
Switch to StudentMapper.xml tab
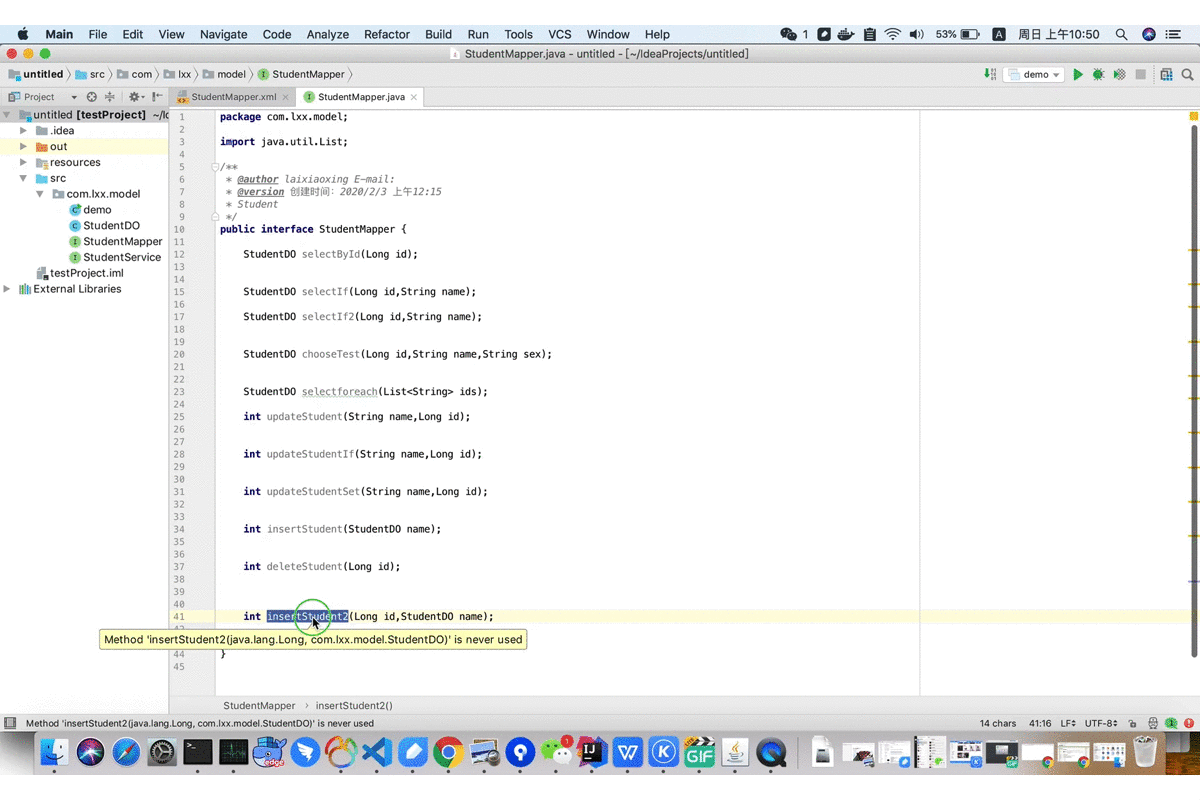pos(234,97)
